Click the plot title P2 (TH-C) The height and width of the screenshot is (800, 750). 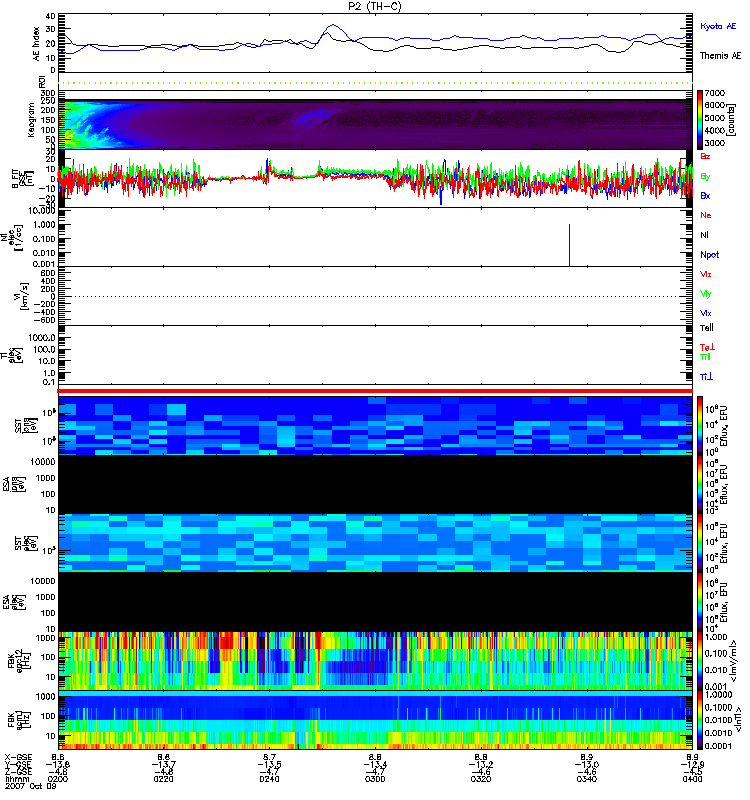(374, 6)
